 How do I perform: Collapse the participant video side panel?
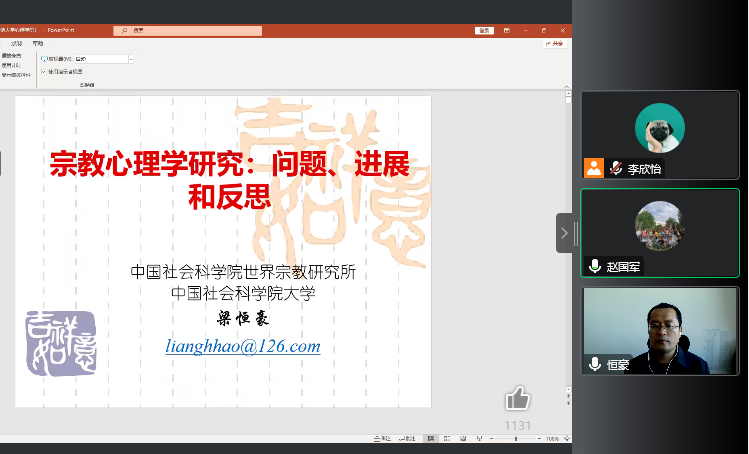coord(564,233)
